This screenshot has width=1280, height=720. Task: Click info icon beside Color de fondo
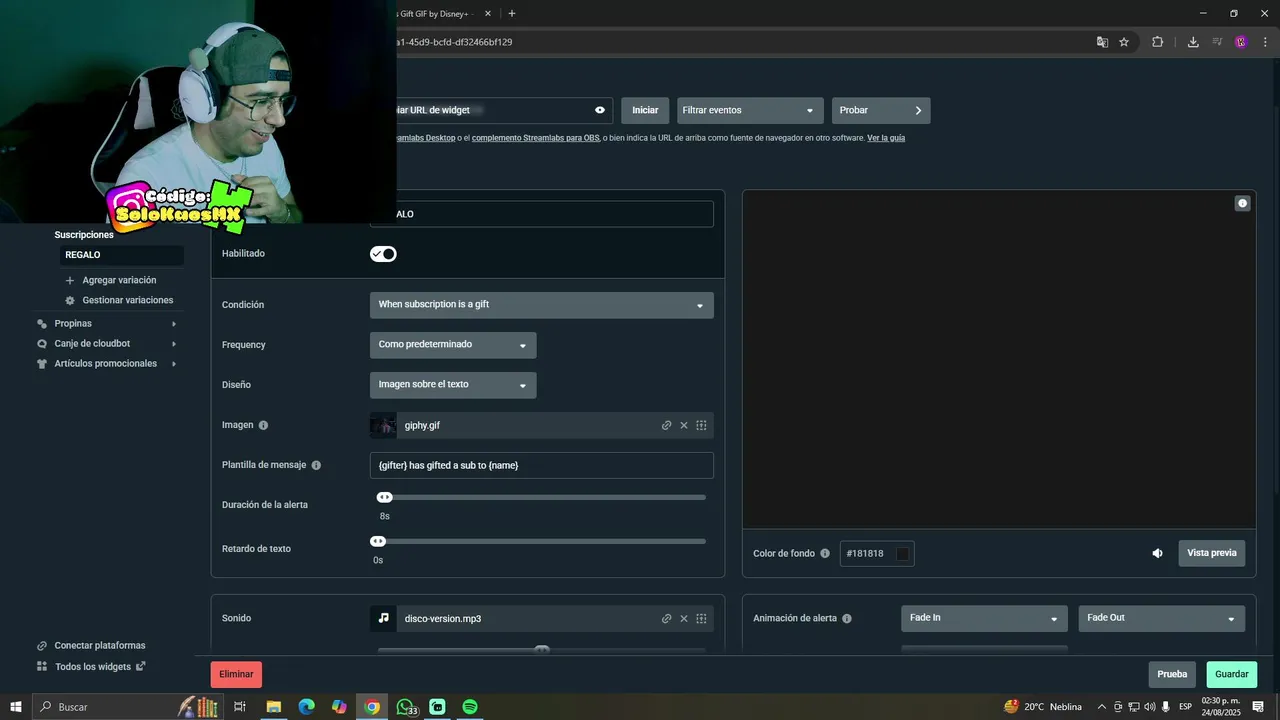(825, 553)
